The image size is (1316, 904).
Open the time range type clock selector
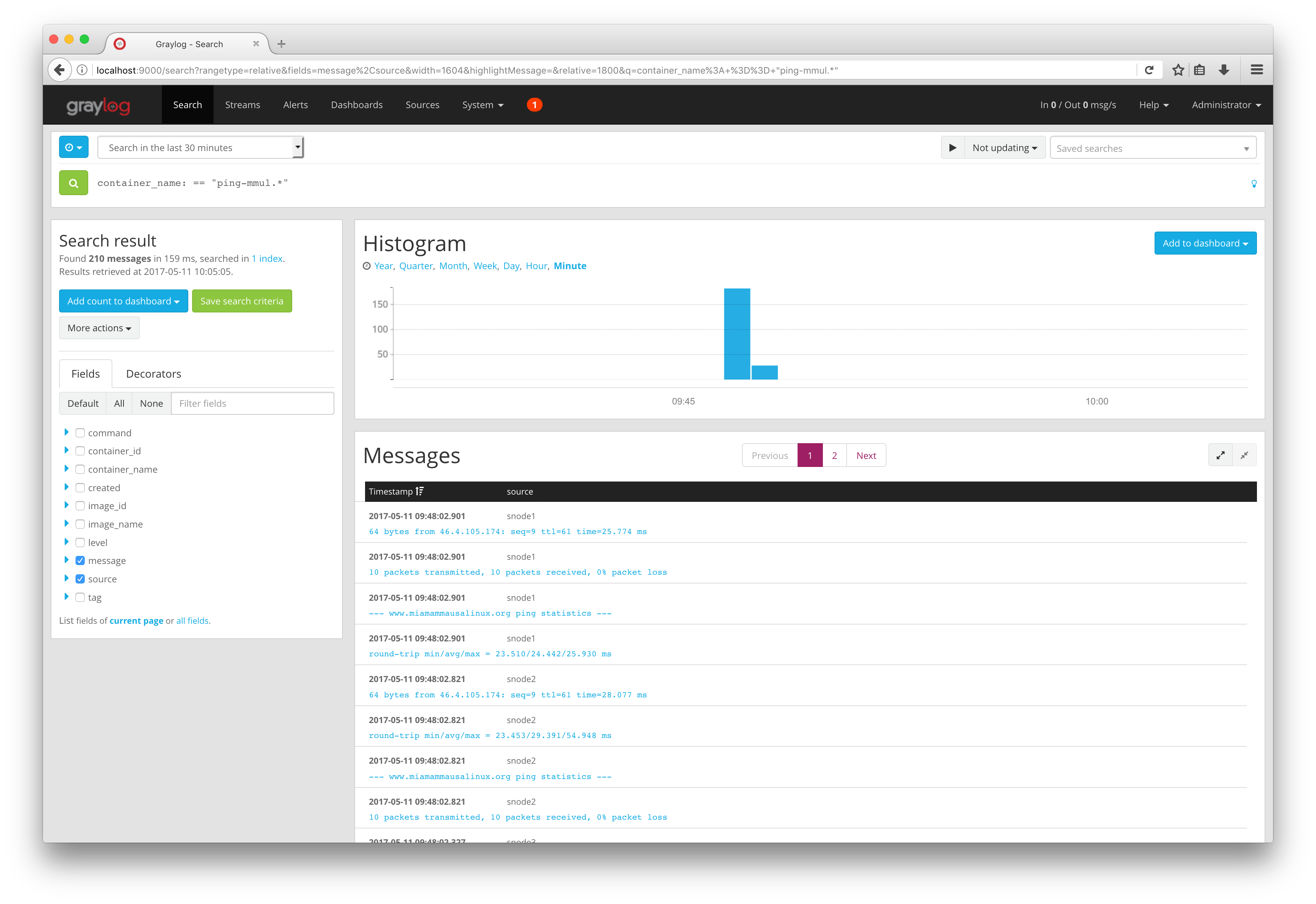tap(74, 147)
